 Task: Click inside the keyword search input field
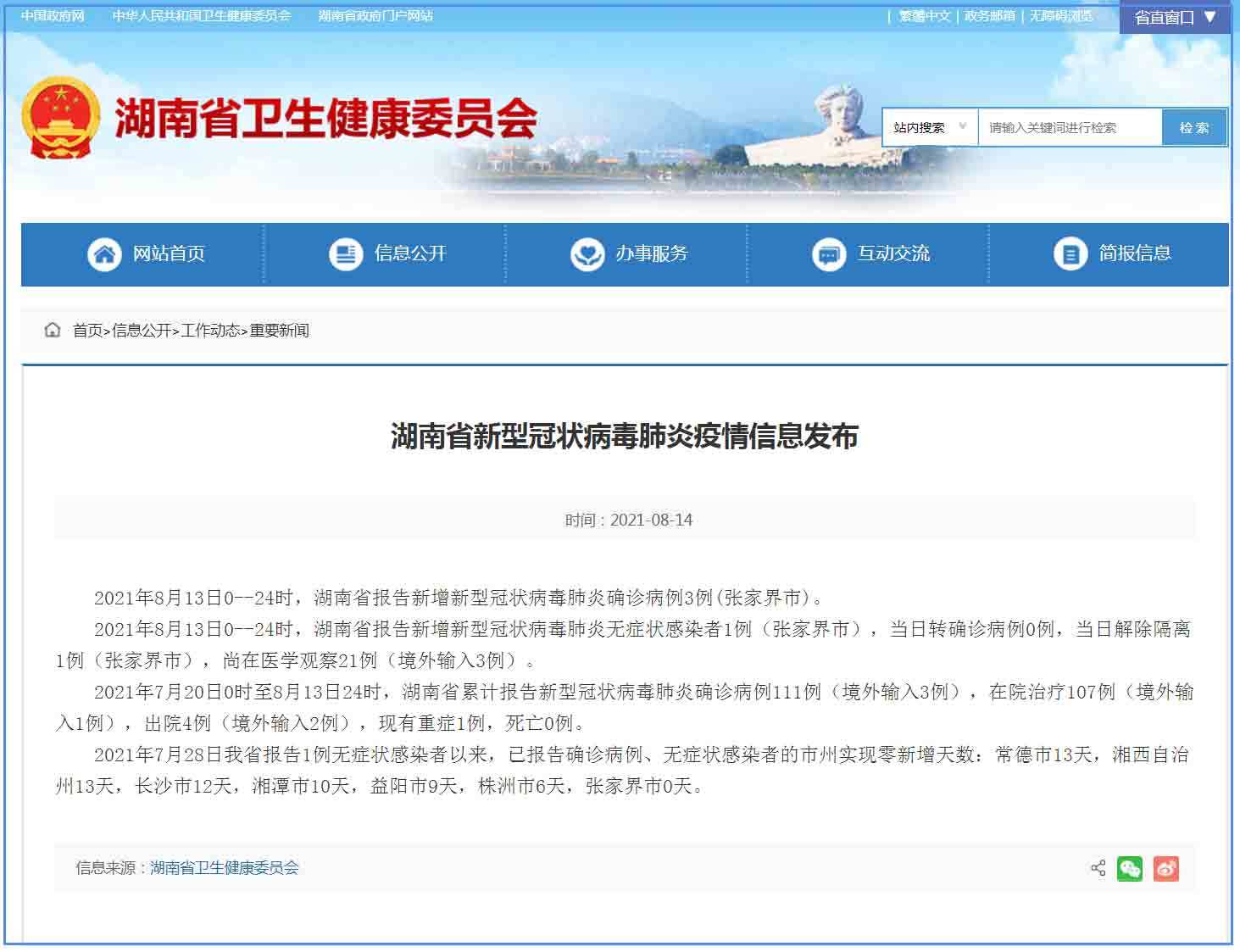[x=1068, y=126]
